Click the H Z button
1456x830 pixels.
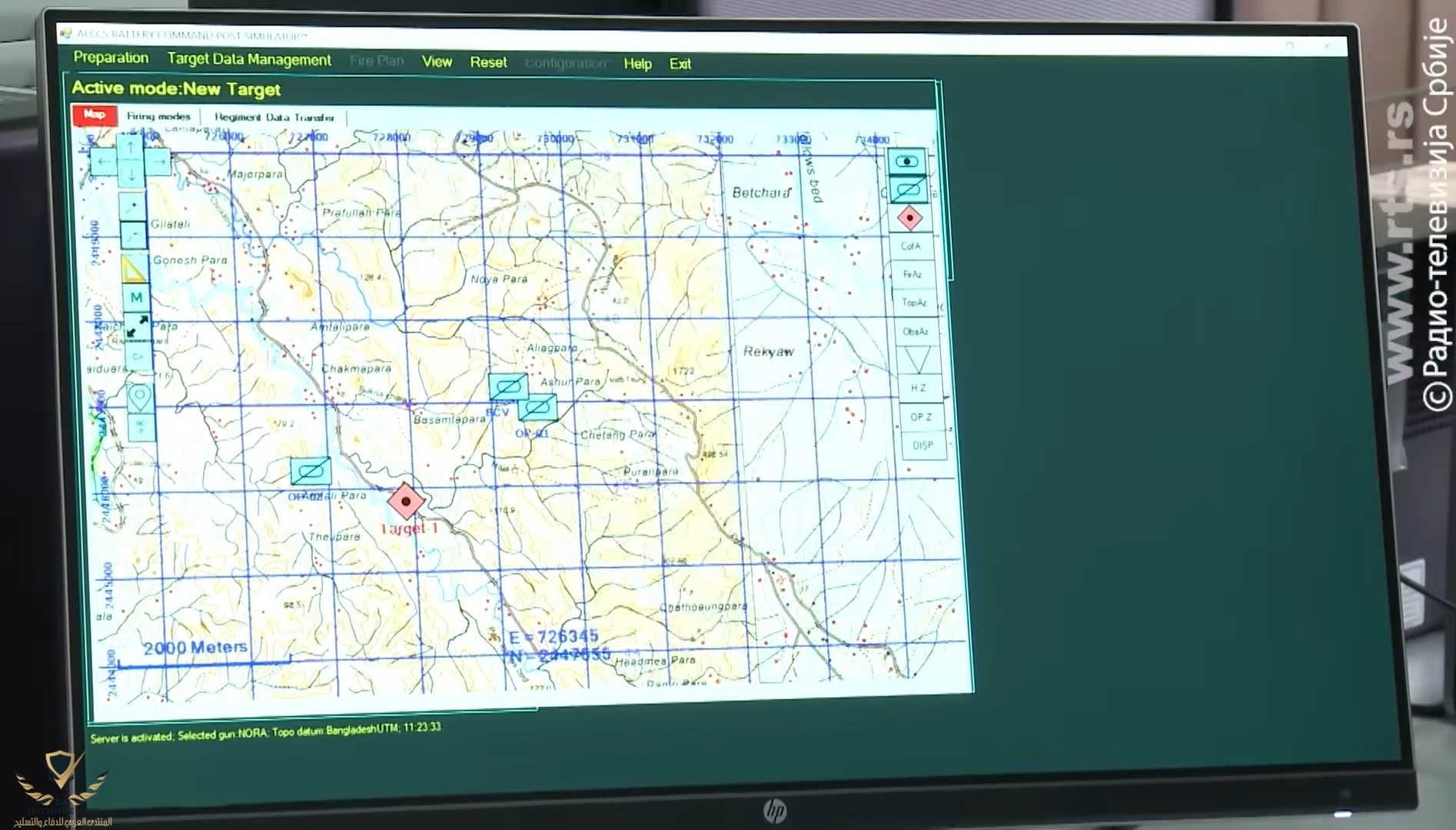pyautogui.click(x=919, y=388)
